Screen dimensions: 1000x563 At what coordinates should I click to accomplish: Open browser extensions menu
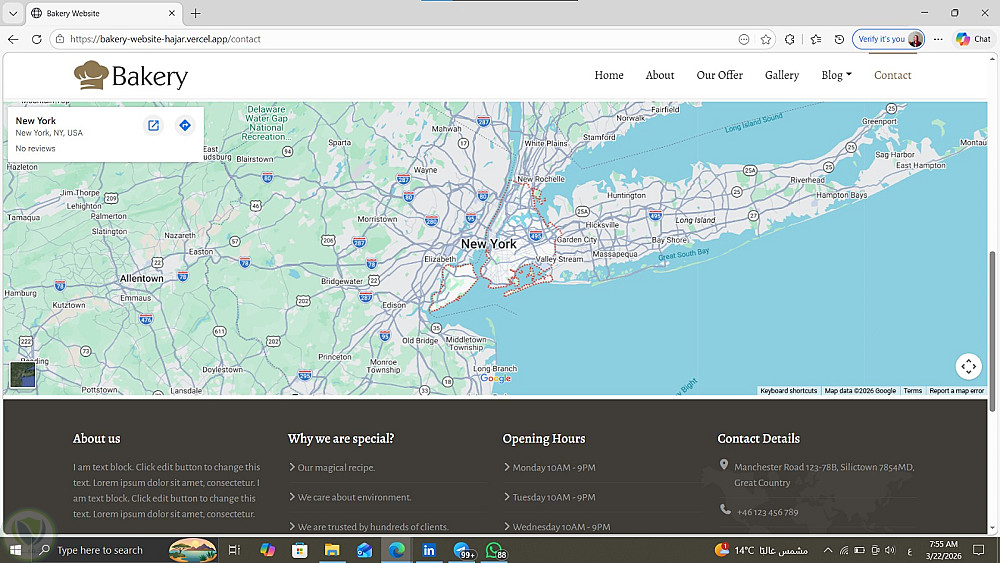790,39
